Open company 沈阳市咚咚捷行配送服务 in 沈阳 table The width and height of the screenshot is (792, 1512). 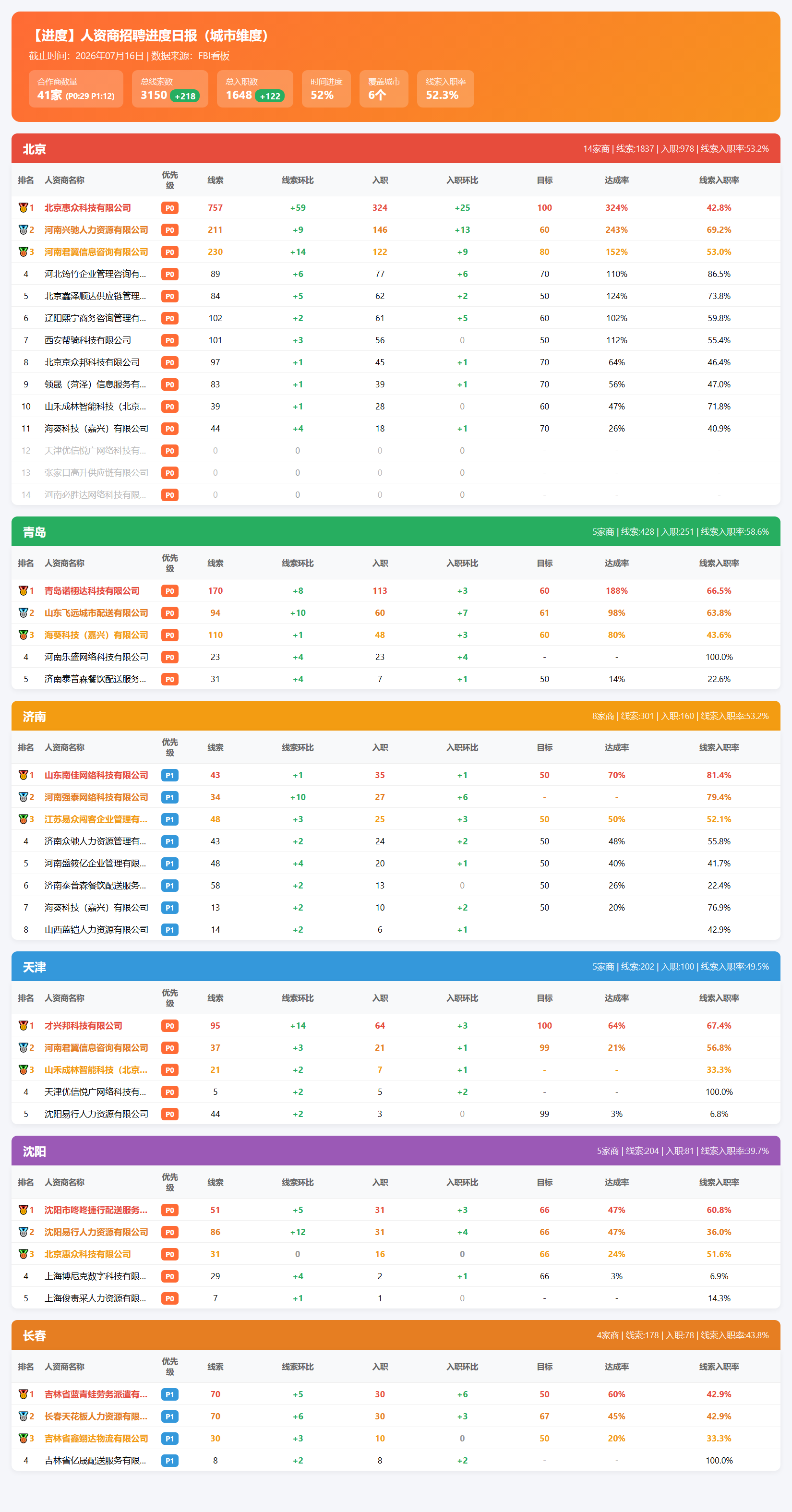coord(96,1210)
